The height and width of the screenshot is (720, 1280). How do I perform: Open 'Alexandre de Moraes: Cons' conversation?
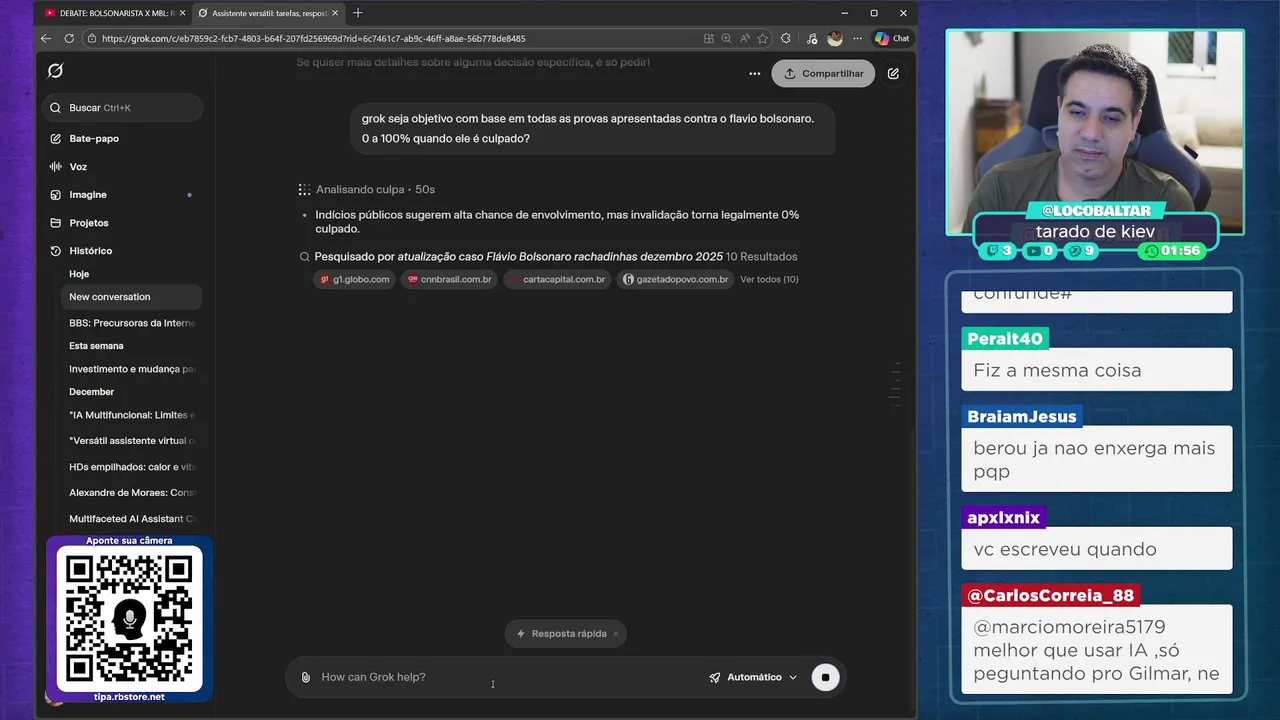coord(131,493)
